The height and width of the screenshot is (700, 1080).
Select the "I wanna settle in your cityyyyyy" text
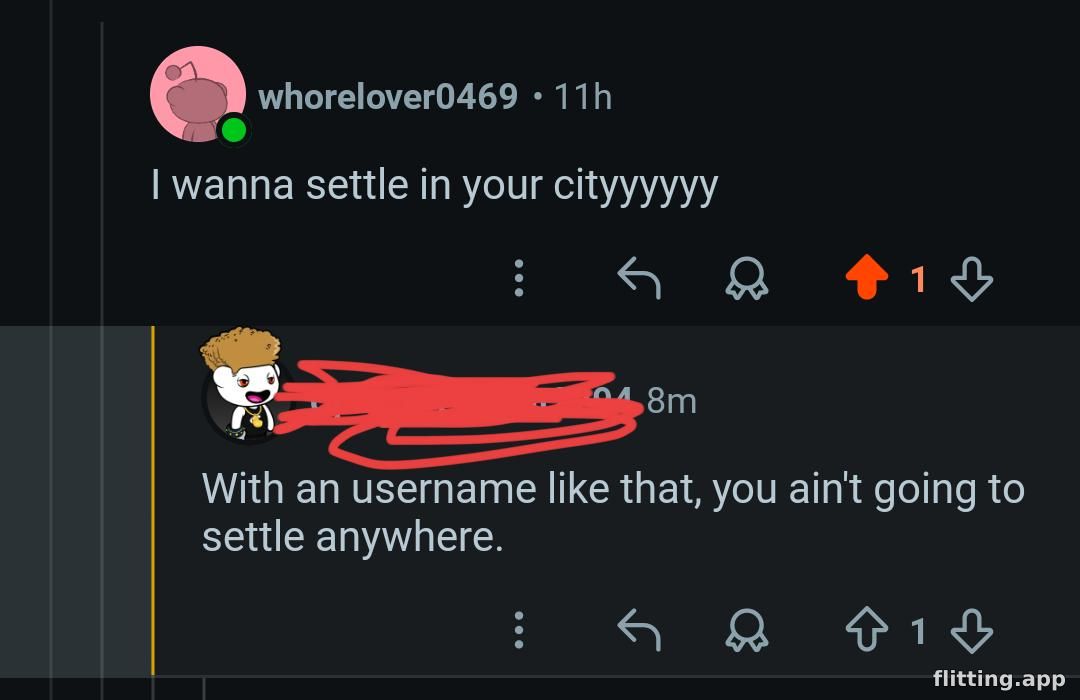coord(434,186)
